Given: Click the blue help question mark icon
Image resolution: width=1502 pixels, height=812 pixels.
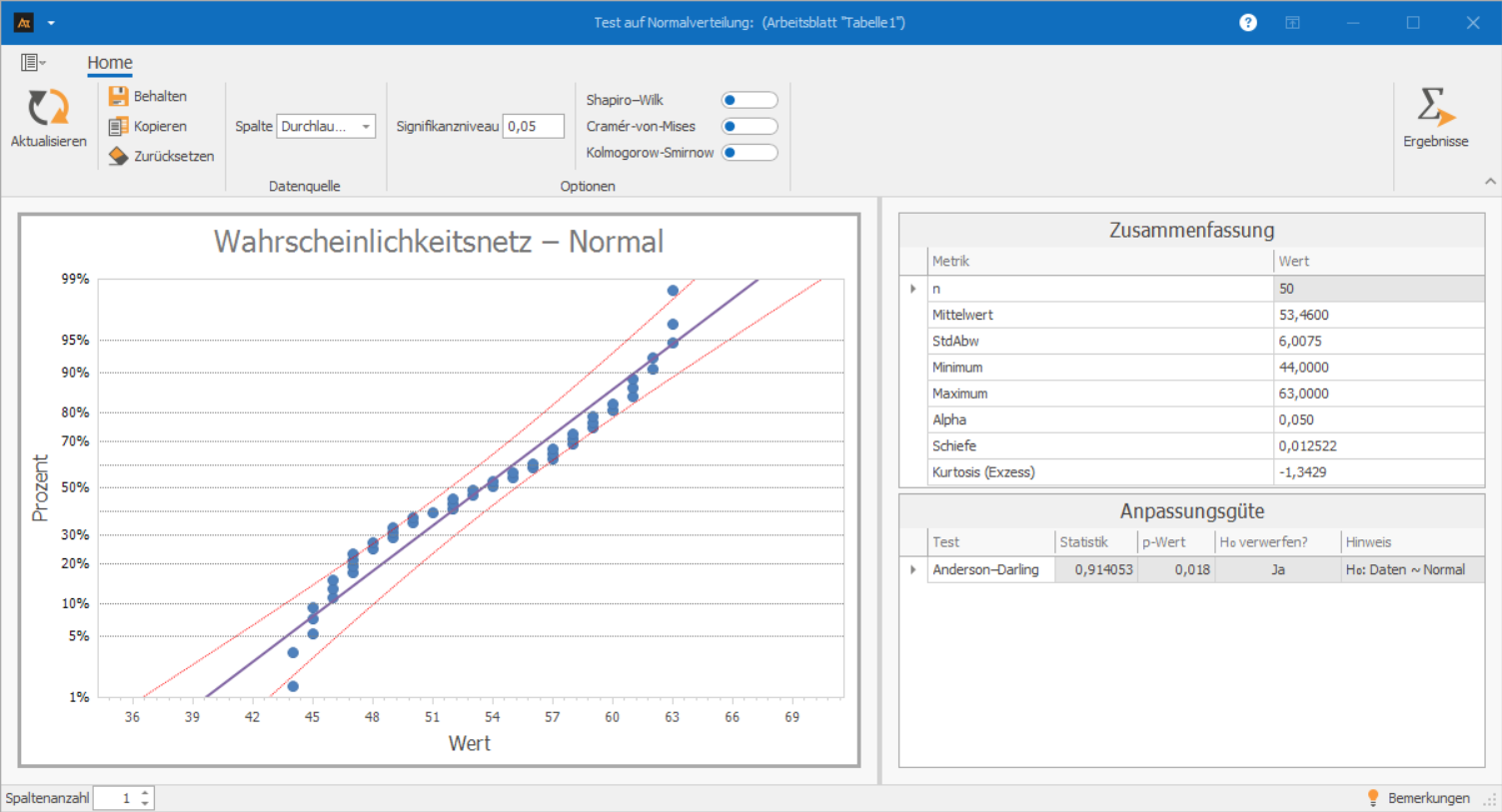Looking at the screenshot, I should [x=1248, y=22].
